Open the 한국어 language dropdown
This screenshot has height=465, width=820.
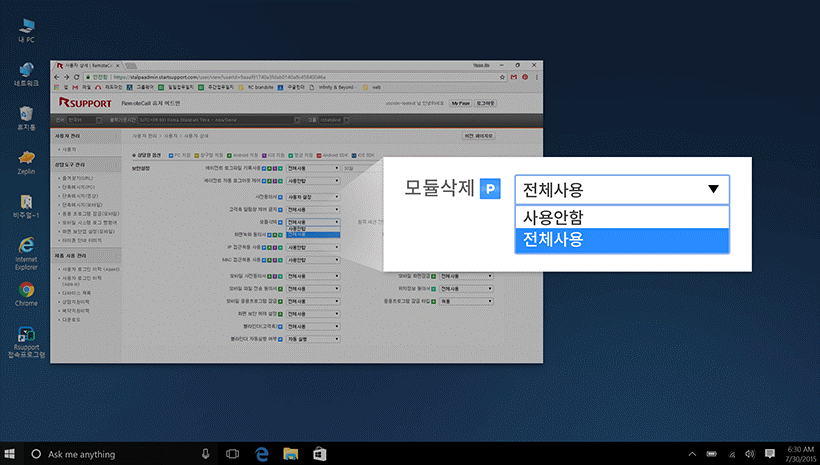84,120
